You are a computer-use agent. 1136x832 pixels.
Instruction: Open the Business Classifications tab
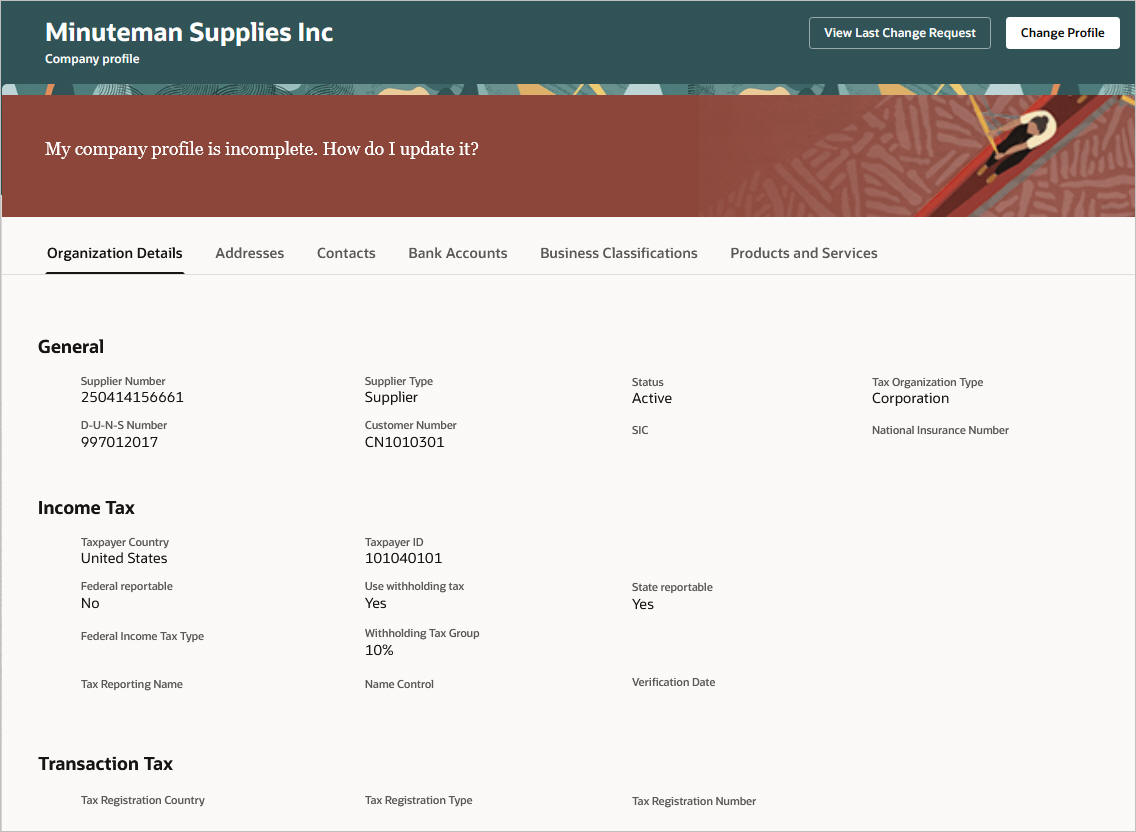pyautogui.click(x=618, y=253)
